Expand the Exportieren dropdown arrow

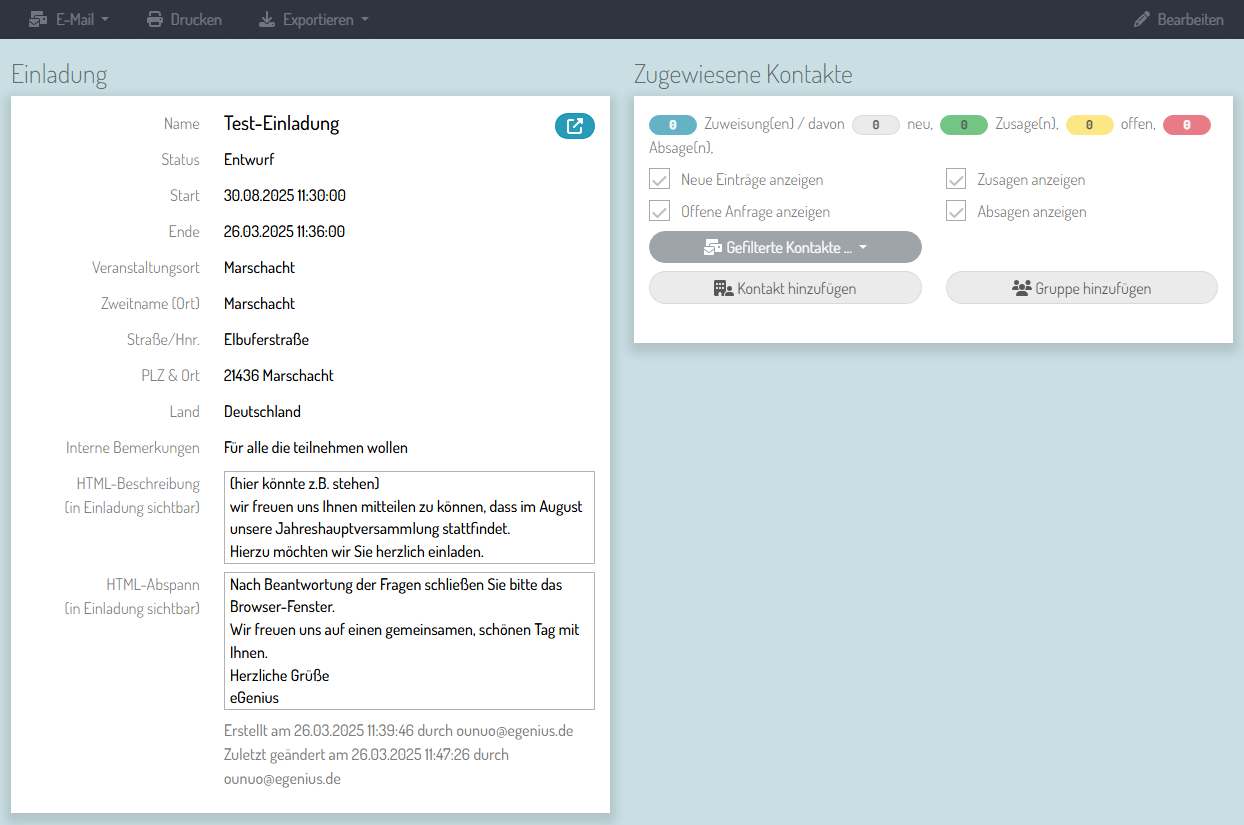pyautogui.click(x=365, y=19)
